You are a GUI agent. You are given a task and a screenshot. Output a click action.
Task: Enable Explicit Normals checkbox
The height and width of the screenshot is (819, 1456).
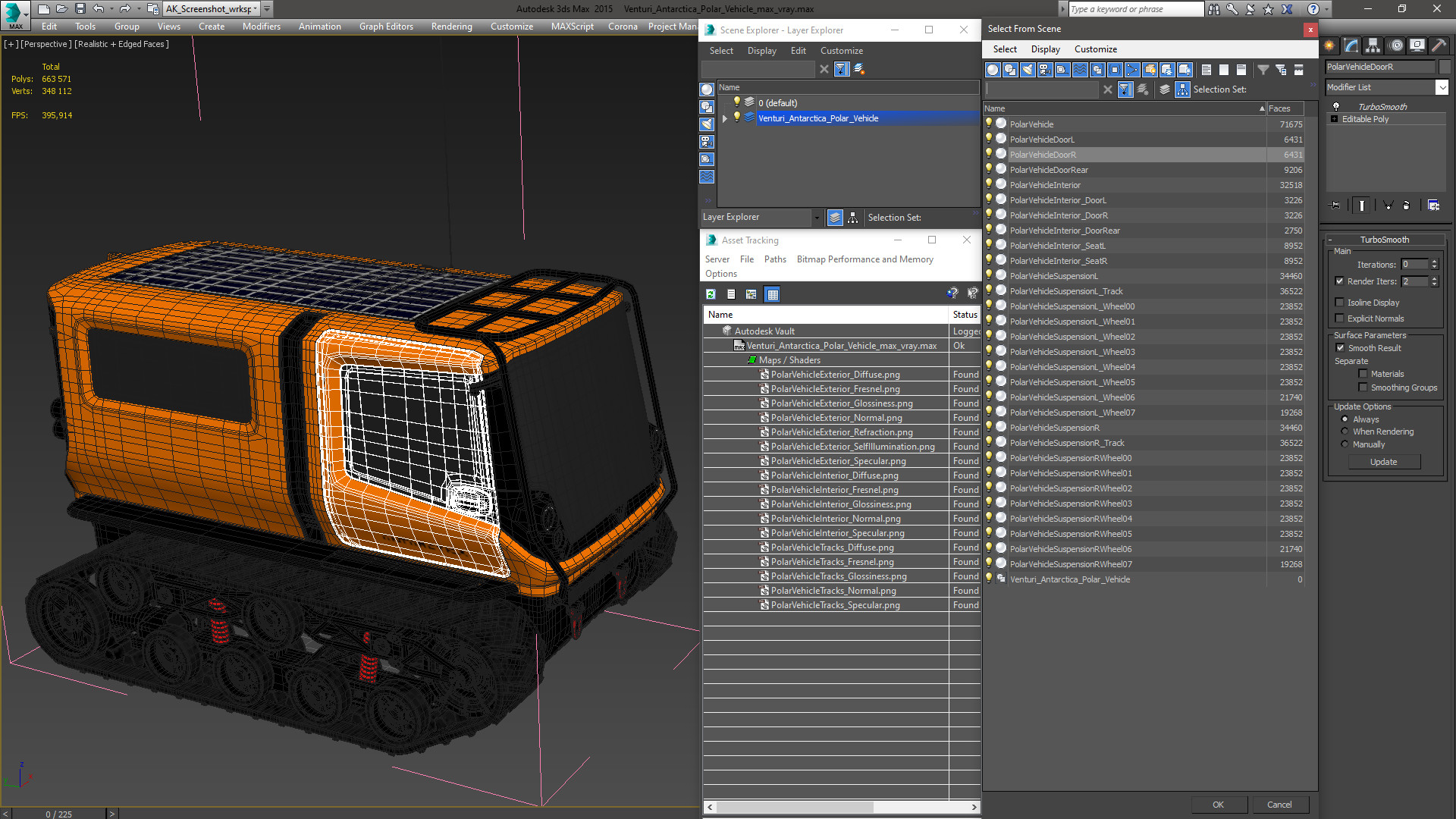click(x=1339, y=318)
